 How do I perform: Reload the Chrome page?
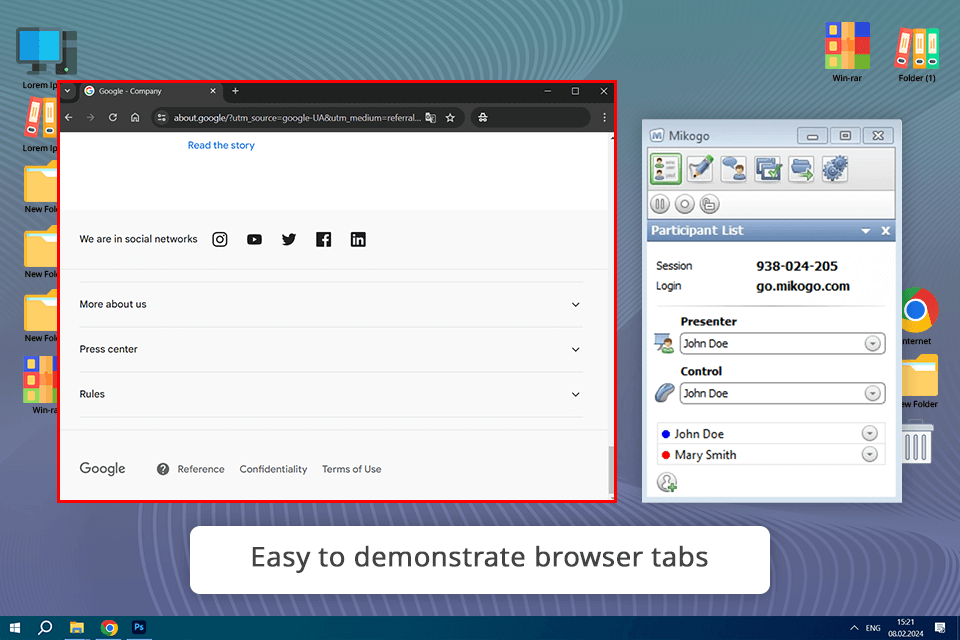[113, 118]
